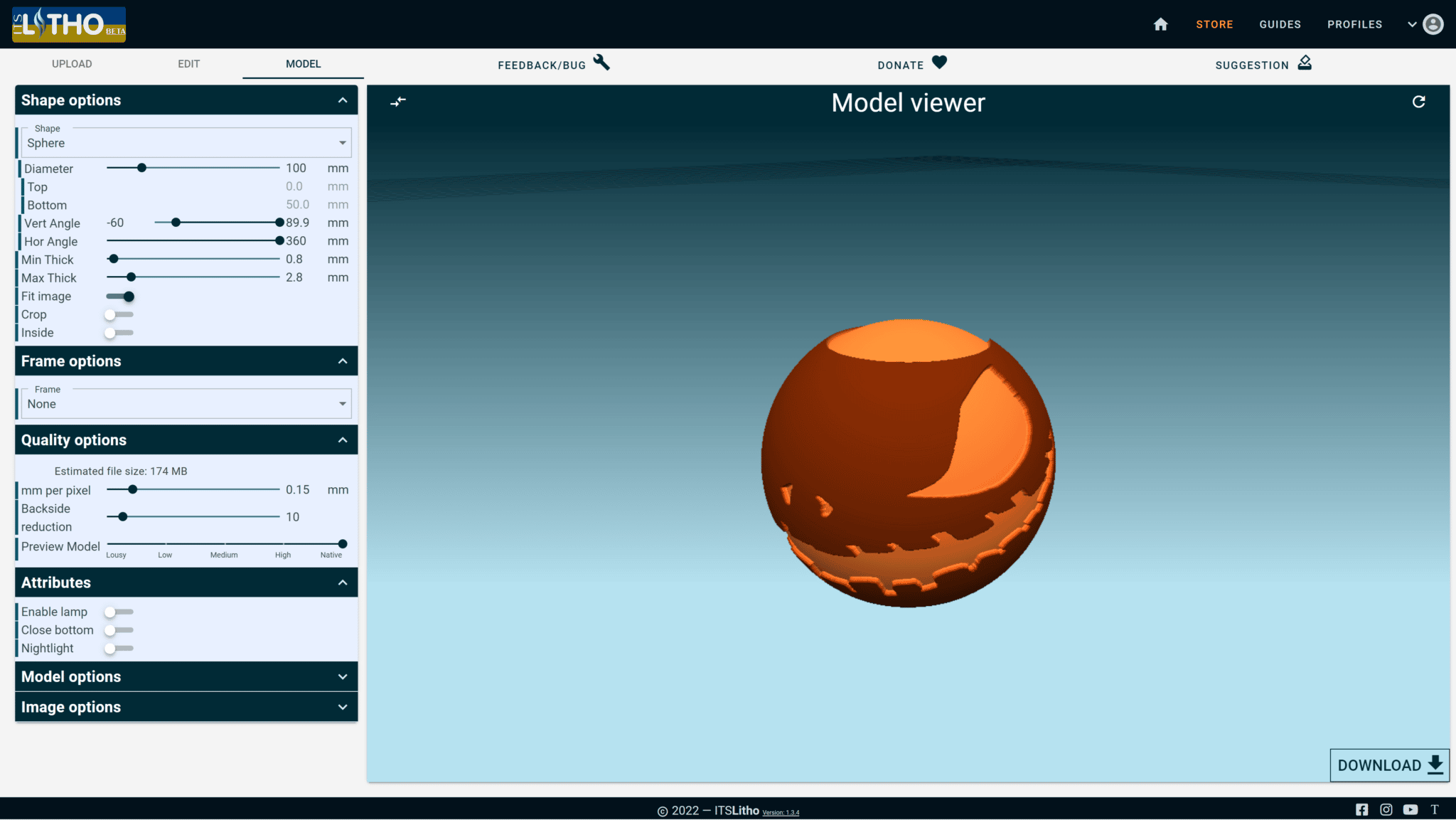This screenshot has height=820, width=1456.
Task: Open the Profiles link
Action: (1354, 24)
